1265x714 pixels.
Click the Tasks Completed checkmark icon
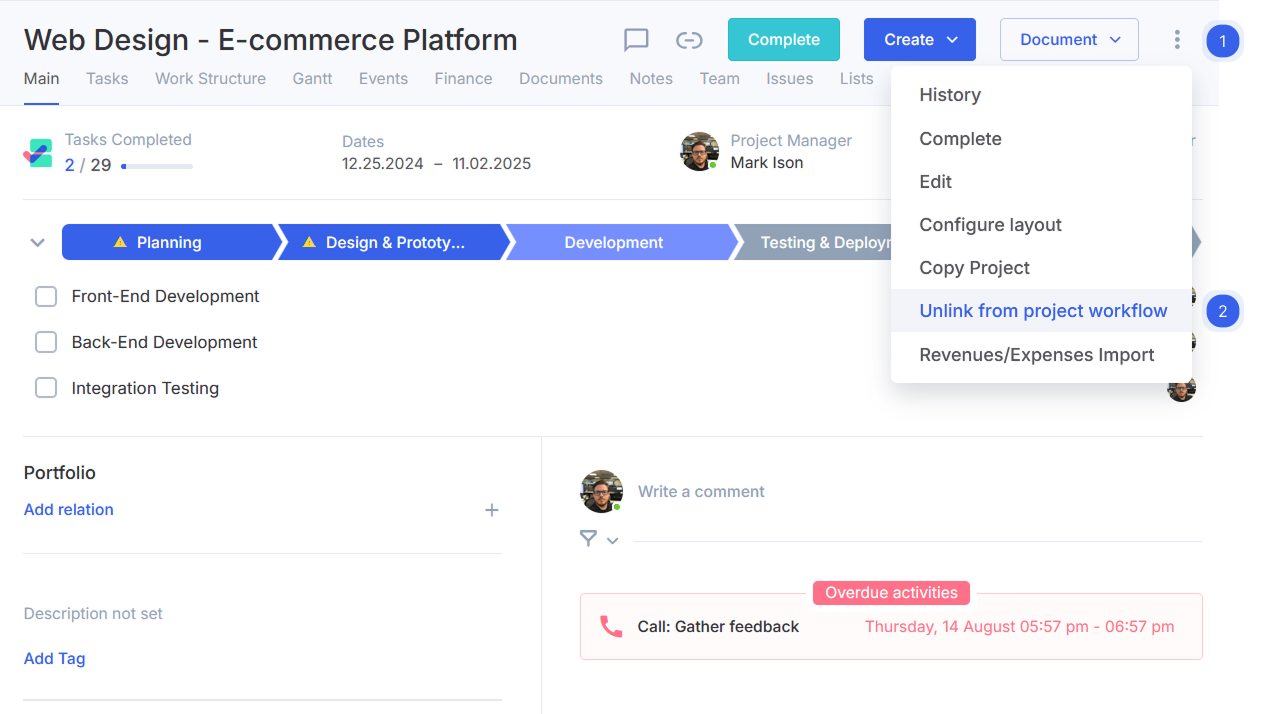pyautogui.click(x=38, y=153)
